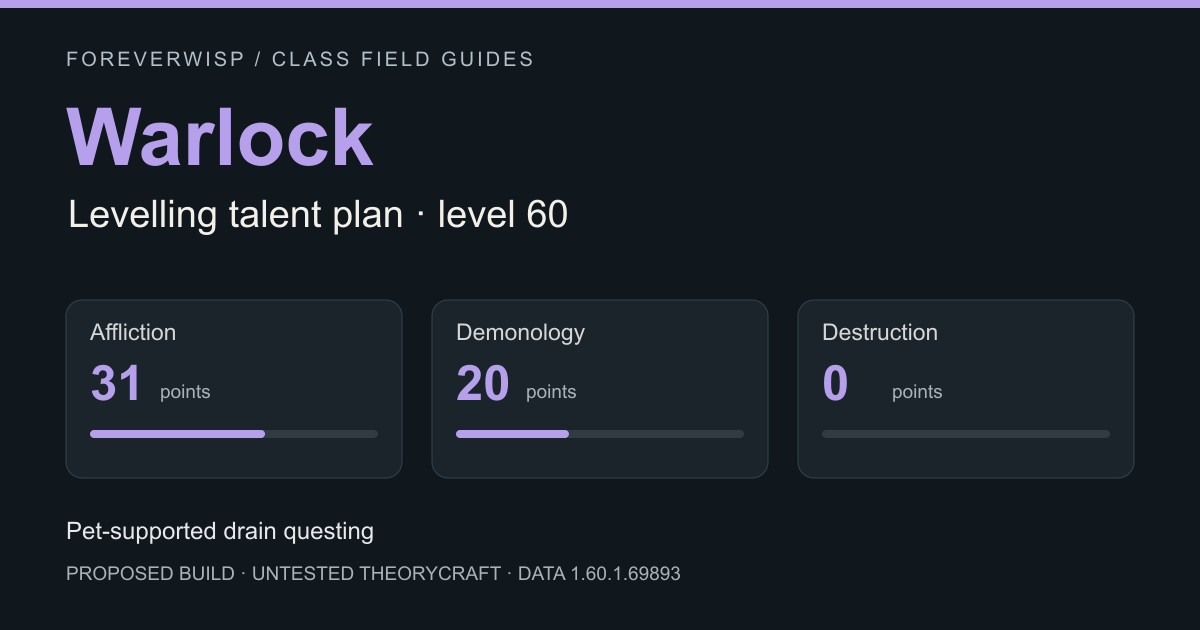The width and height of the screenshot is (1200, 630).
Task: Click the purple accent bar at top
Action: click(x=600, y=4)
